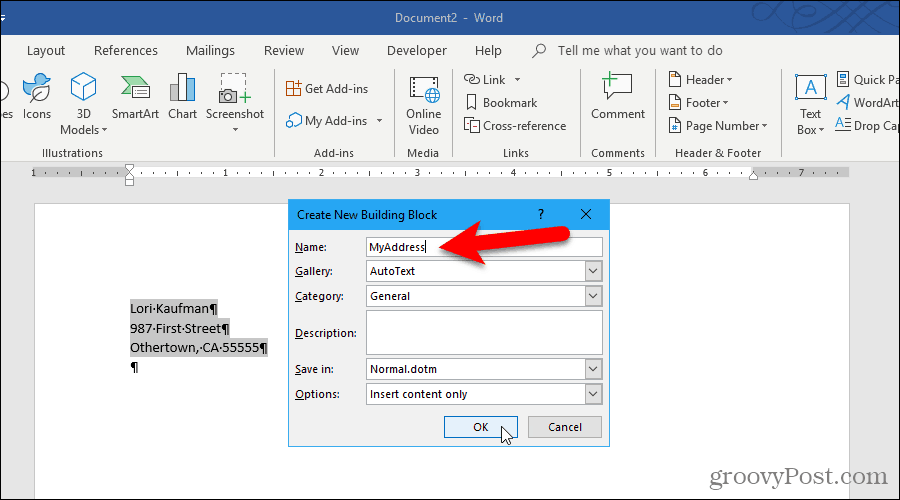
Task: Click the Name field with MyAddress
Action: tap(484, 247)
